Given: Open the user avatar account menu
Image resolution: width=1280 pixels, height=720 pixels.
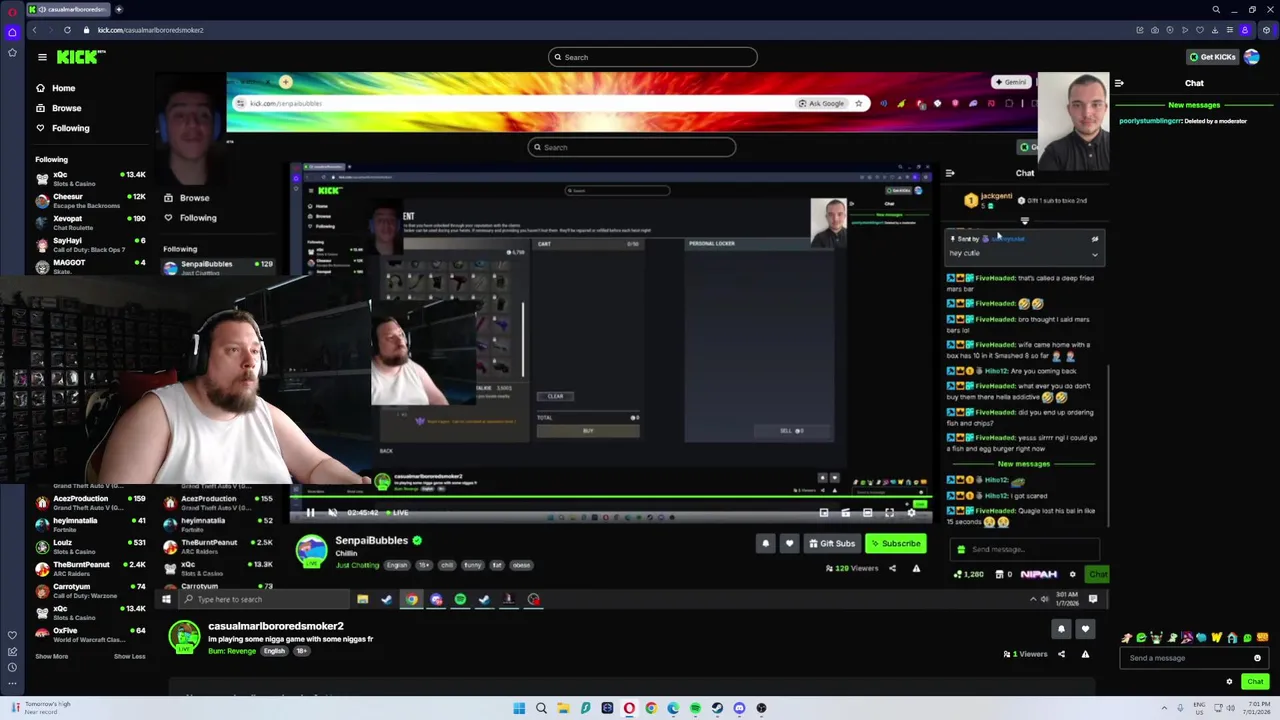Looking at the screenshot, I should pyautogui.click(x=1252, y=57).
